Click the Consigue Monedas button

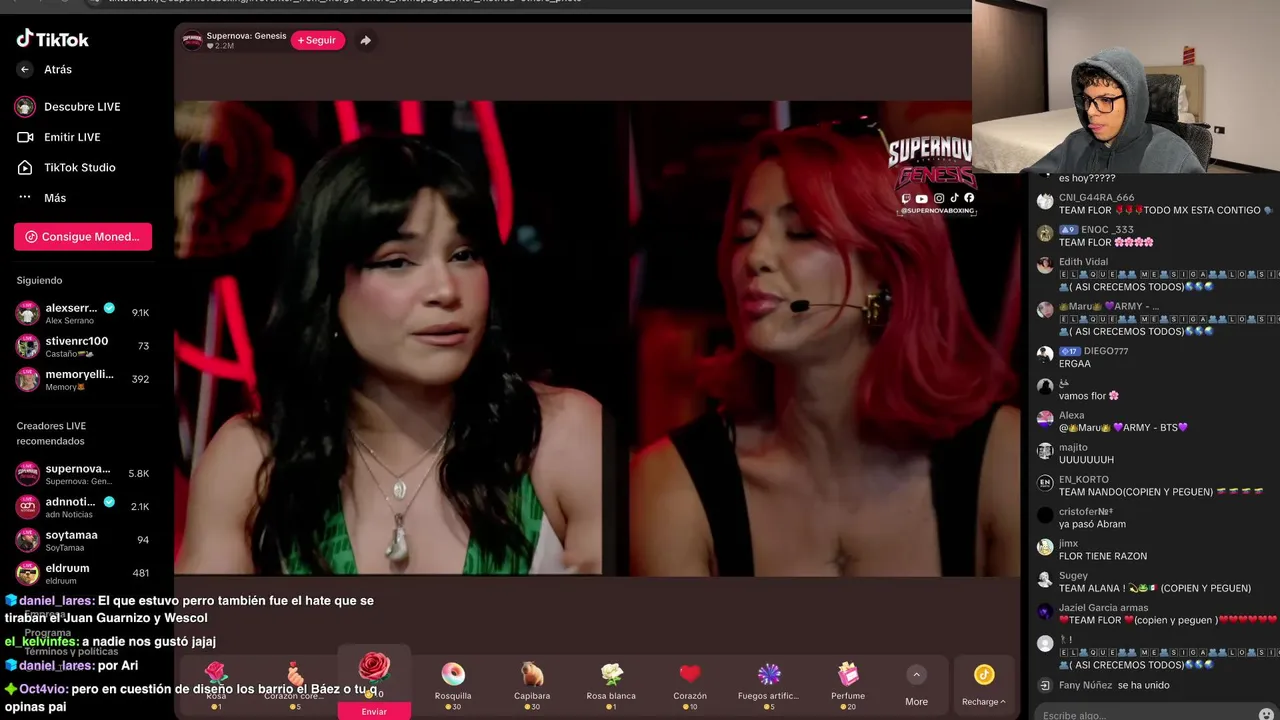click(83, 237)
